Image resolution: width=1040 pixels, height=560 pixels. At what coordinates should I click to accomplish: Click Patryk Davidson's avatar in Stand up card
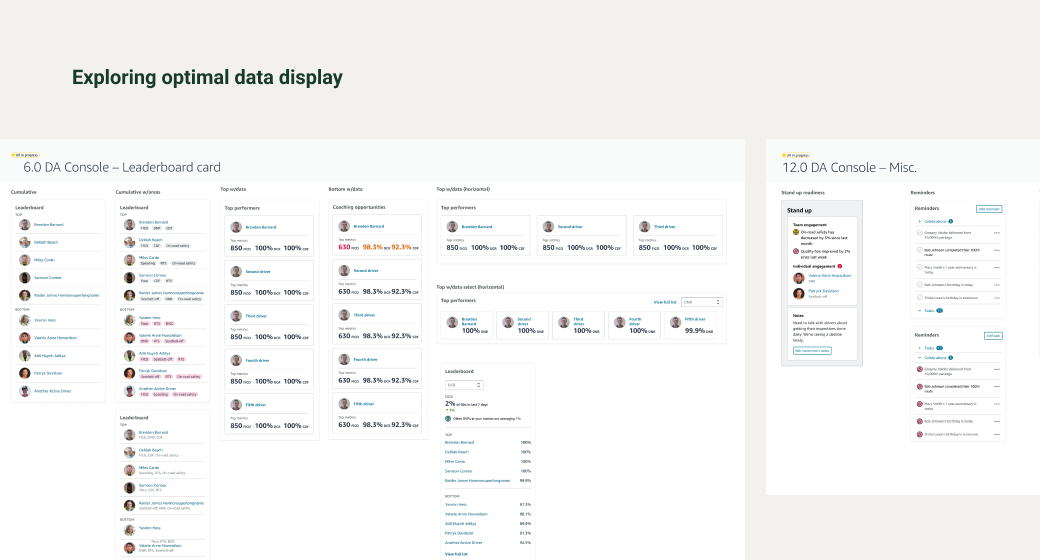[799, 293]
